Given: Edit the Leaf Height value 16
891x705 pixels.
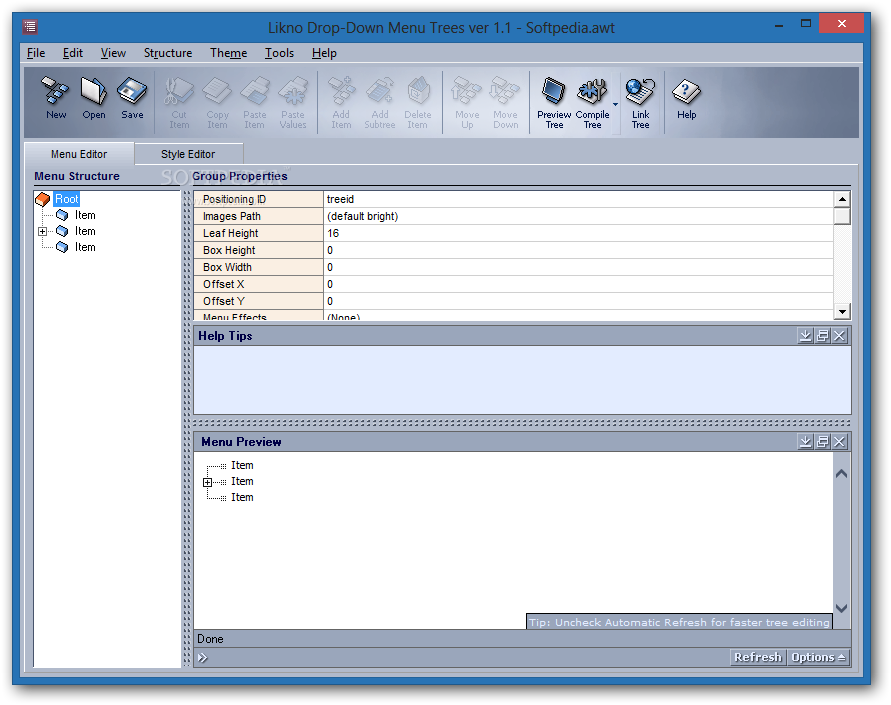Looking at the screenshot, I should [x=578, y=233].
